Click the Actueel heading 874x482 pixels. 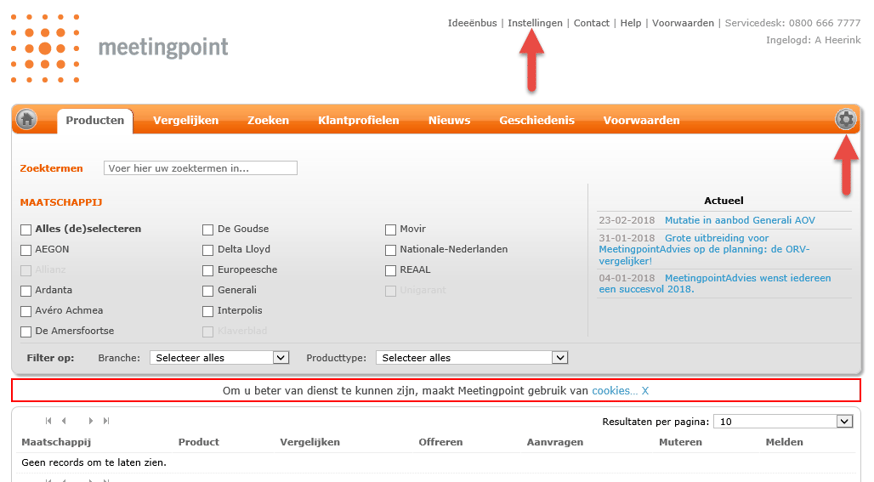[x=724, y=201]
